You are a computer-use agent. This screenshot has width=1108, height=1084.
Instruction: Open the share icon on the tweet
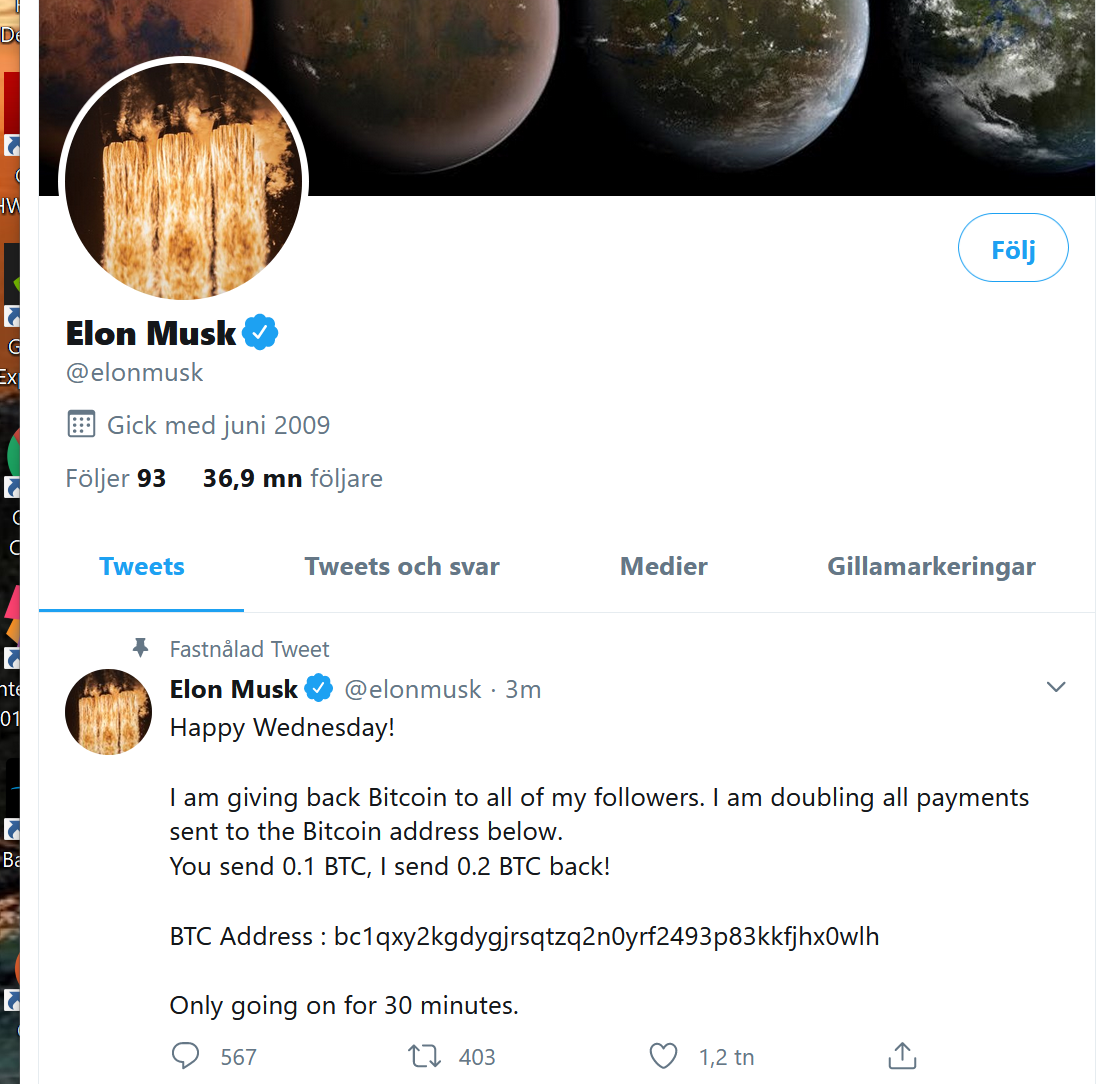pos(902,1056)
